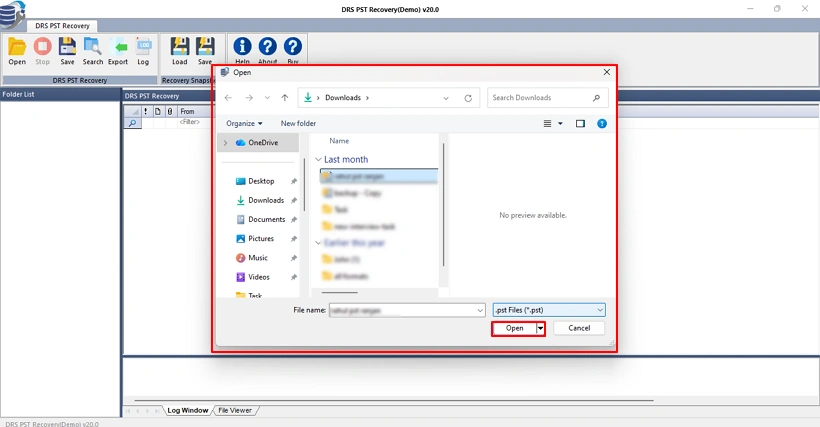Click the Open button's split dropdown arrow
This screenshot has width=820, height=427.
tap(540, 328)
